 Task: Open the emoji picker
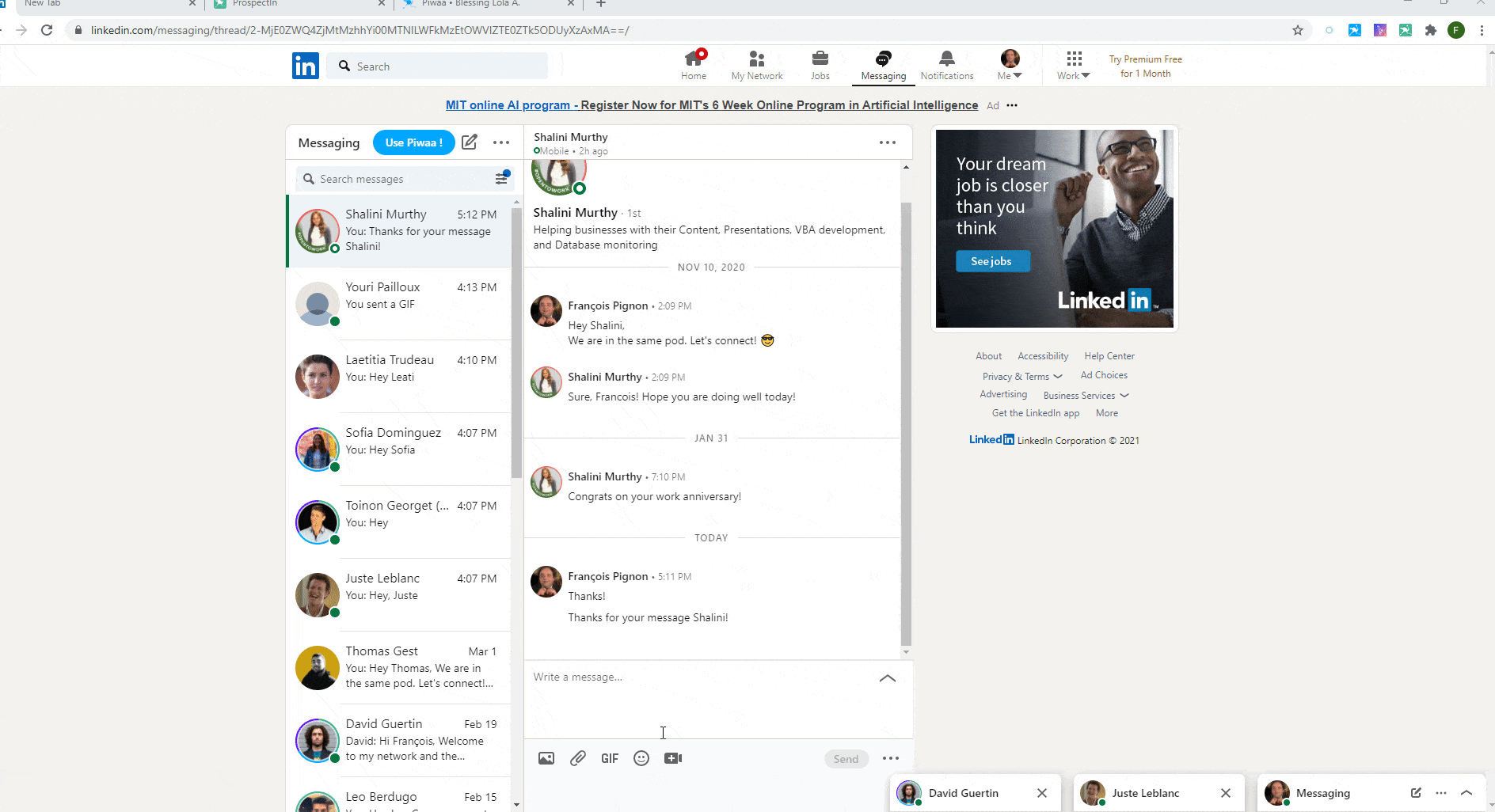click(641, 757)
